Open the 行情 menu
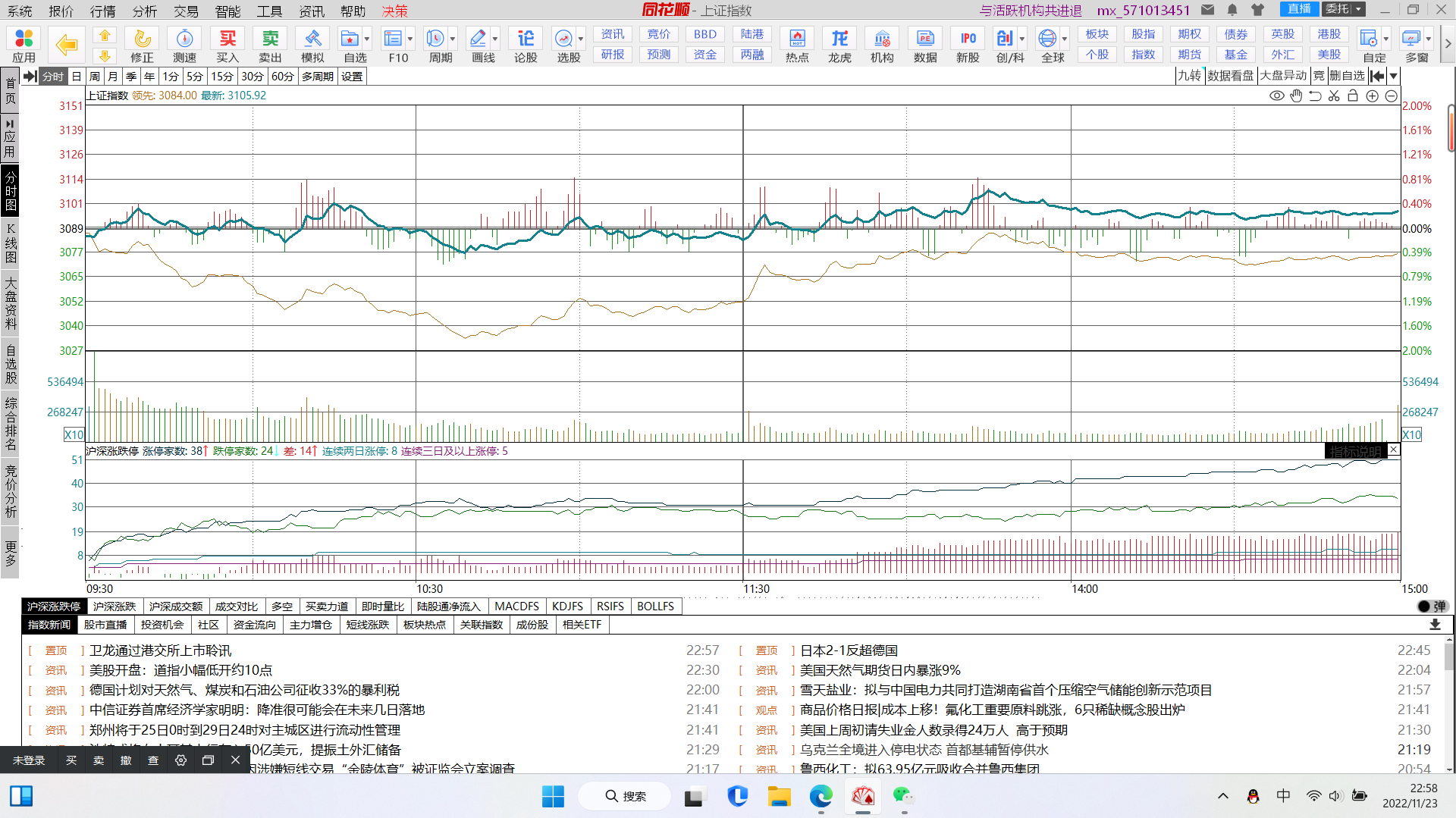Viewport: 1456px width, 818px height. 103,11
